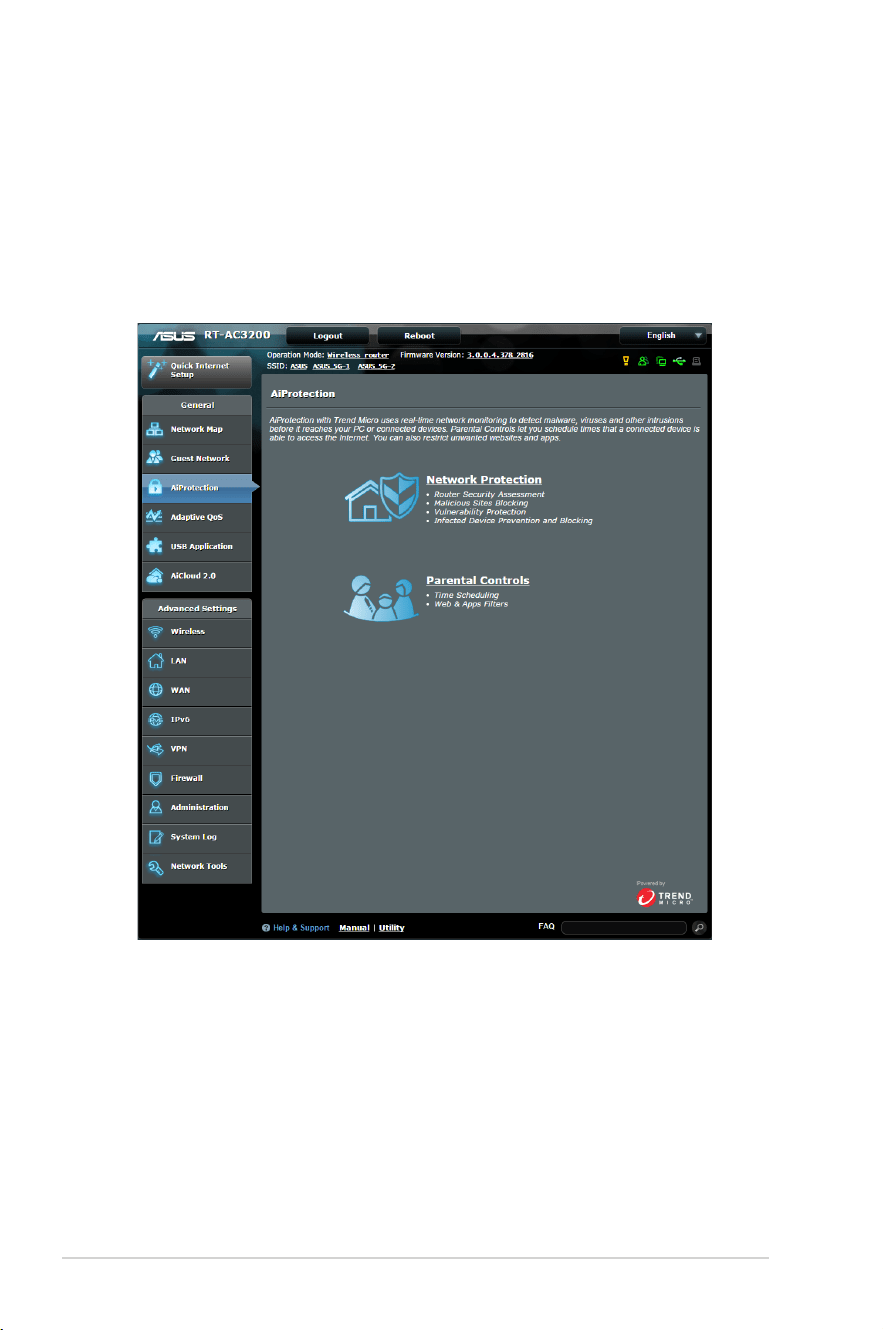Viewport: 883px width, 1330px height.
Task: Open the Network Protection link
Action: [x=484, y=480]
